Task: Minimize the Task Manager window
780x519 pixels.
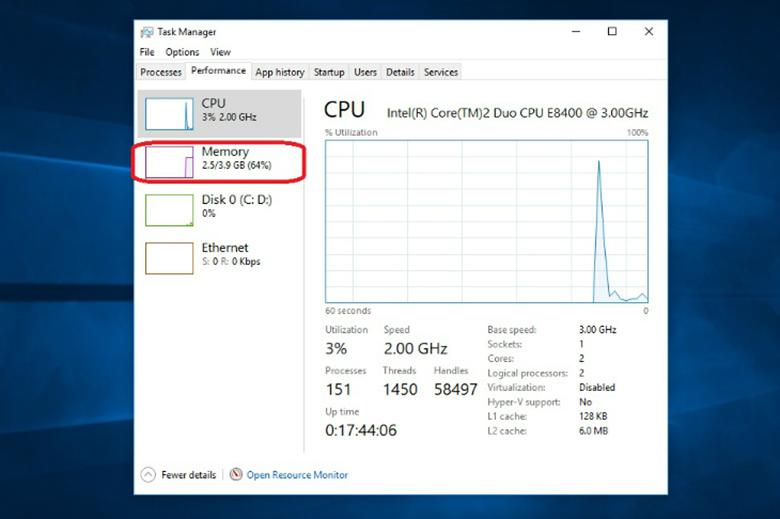Action: click(574, 32)
